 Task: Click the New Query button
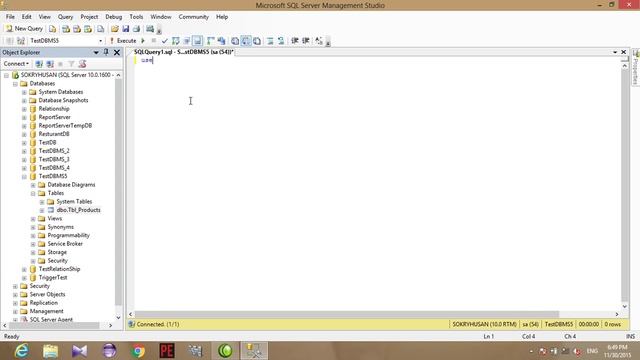point(24,29)
